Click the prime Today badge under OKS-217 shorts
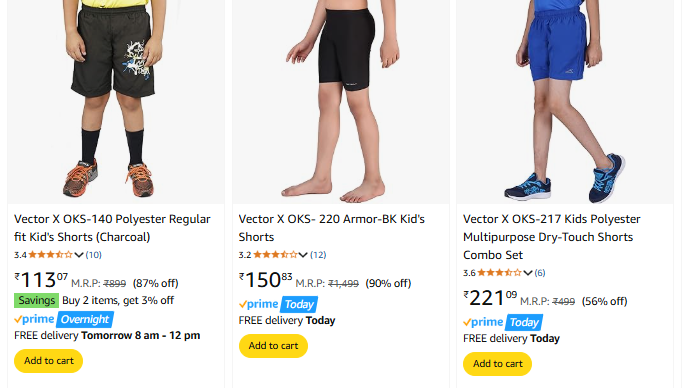Screen dimensions: 682x388 (503, 322)
